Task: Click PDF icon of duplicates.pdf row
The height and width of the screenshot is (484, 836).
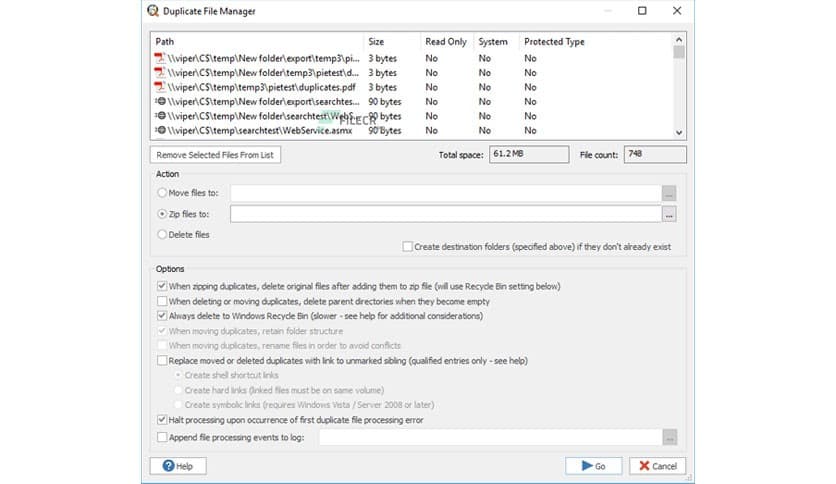Action: coord(159,87)
